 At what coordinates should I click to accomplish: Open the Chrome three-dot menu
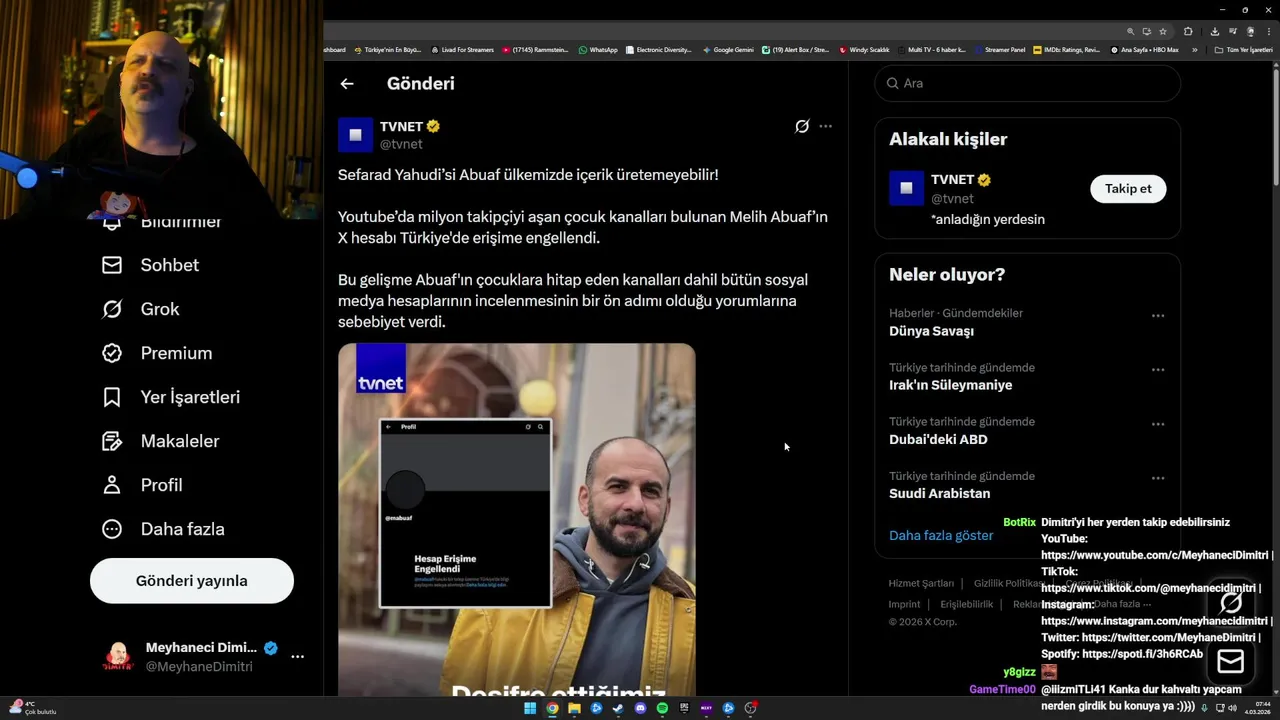click(1269, 32)
